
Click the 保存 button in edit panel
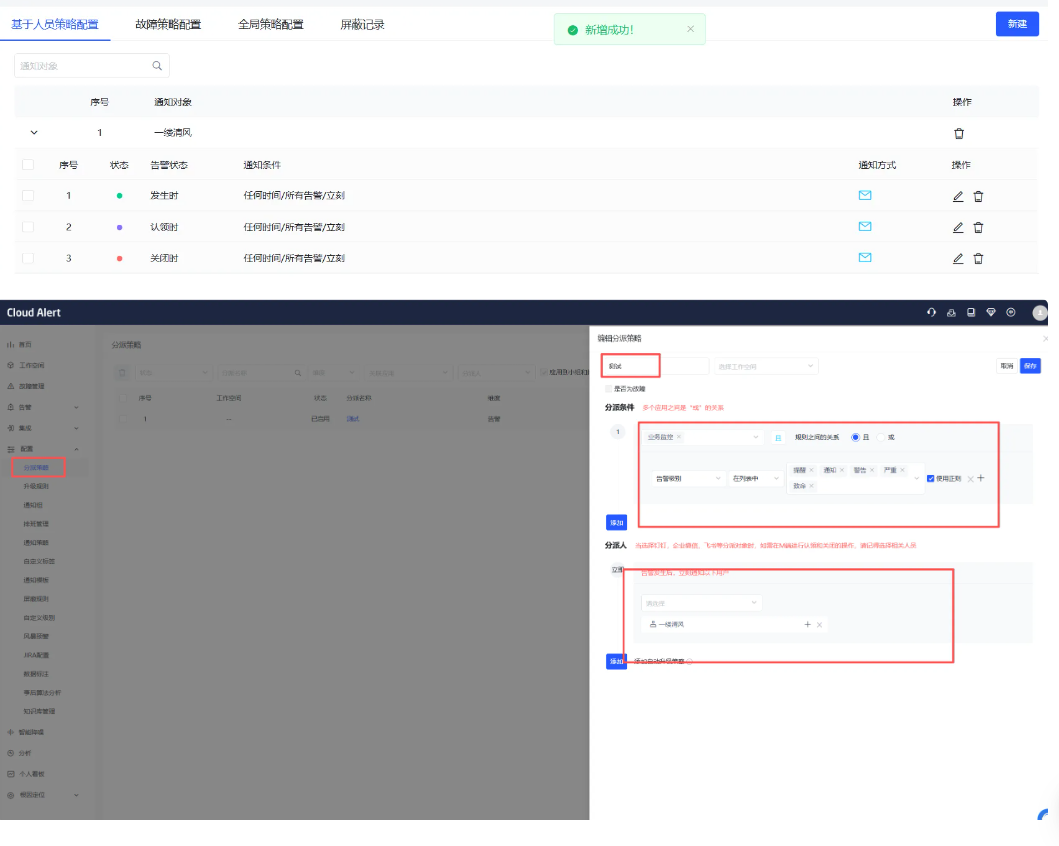[1030, 366]
